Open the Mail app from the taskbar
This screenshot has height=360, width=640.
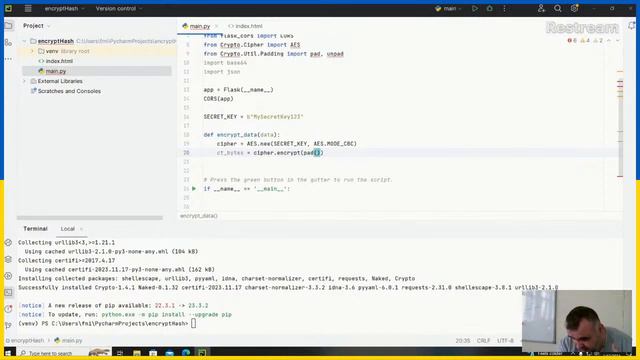point(169,353)
